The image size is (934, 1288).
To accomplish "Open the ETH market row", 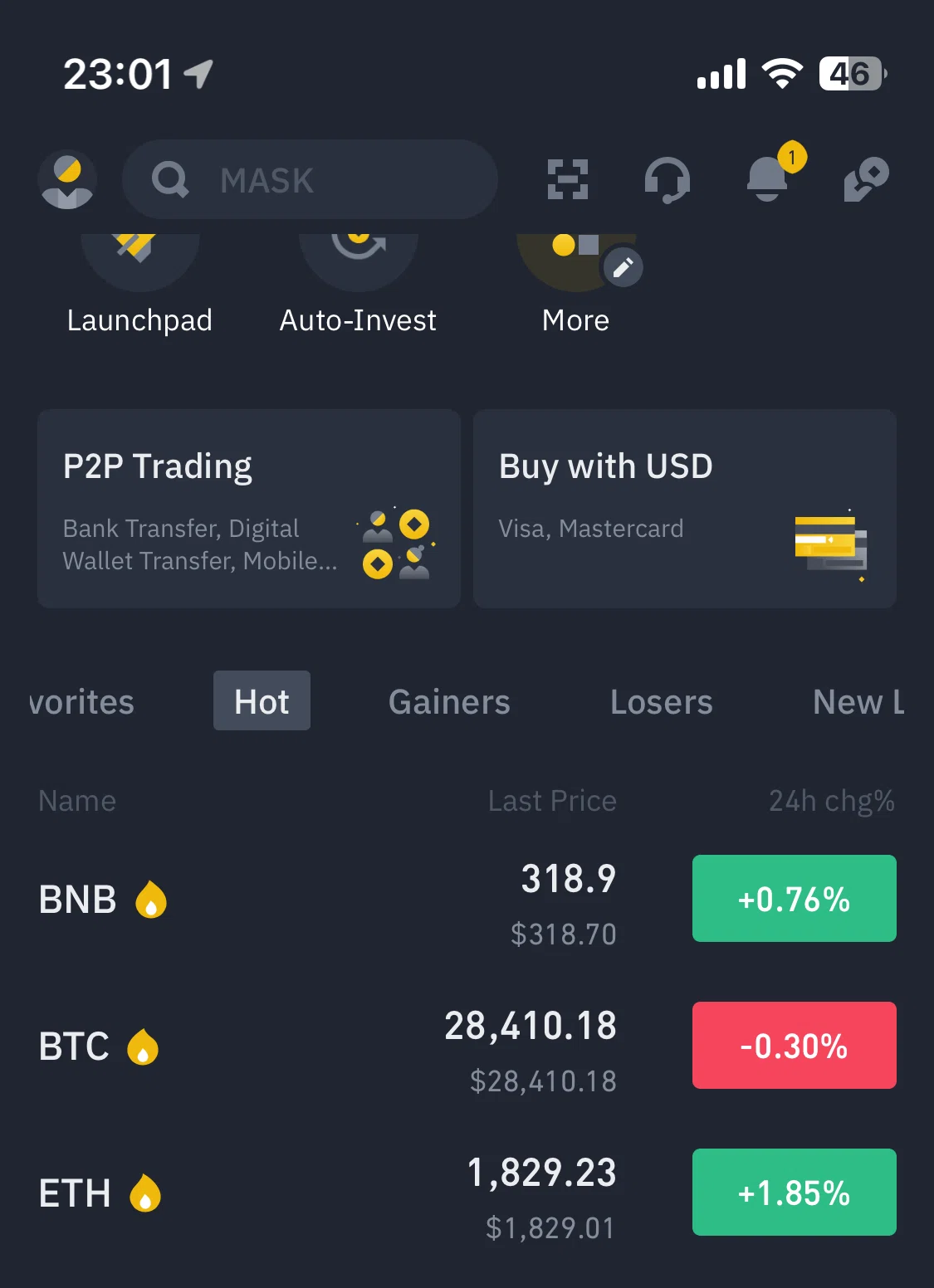I will tap(467, 1193).
